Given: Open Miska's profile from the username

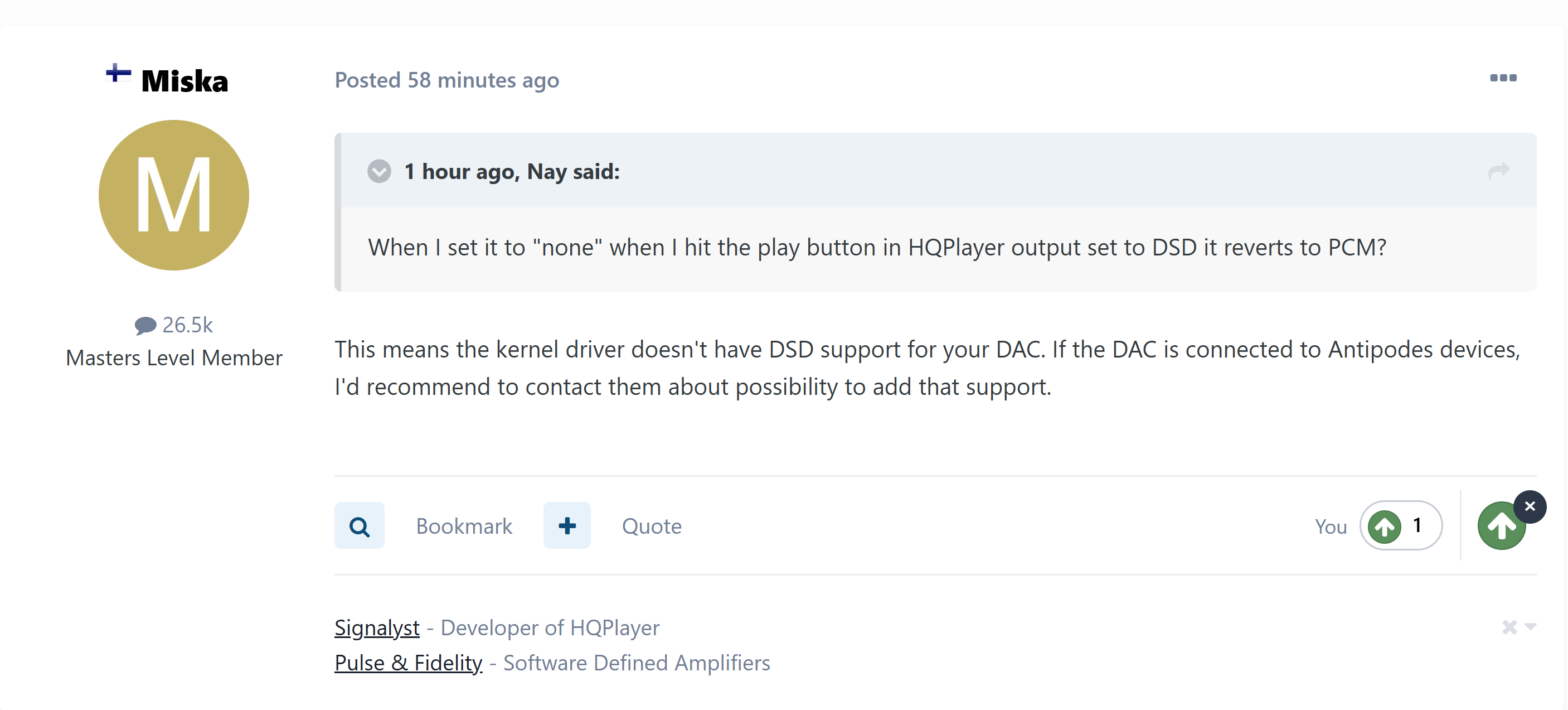Looking at the screenshot, I should coord(185,81).
